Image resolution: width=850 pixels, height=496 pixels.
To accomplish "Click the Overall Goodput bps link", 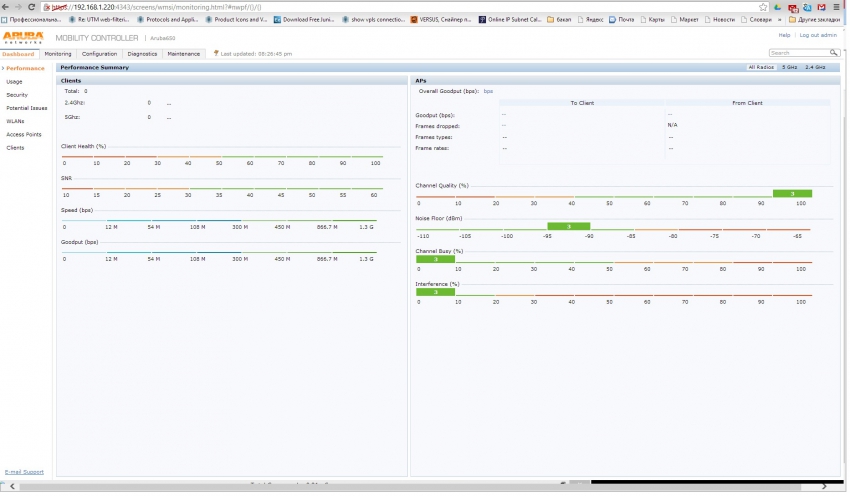I will [x=490, y=92].
